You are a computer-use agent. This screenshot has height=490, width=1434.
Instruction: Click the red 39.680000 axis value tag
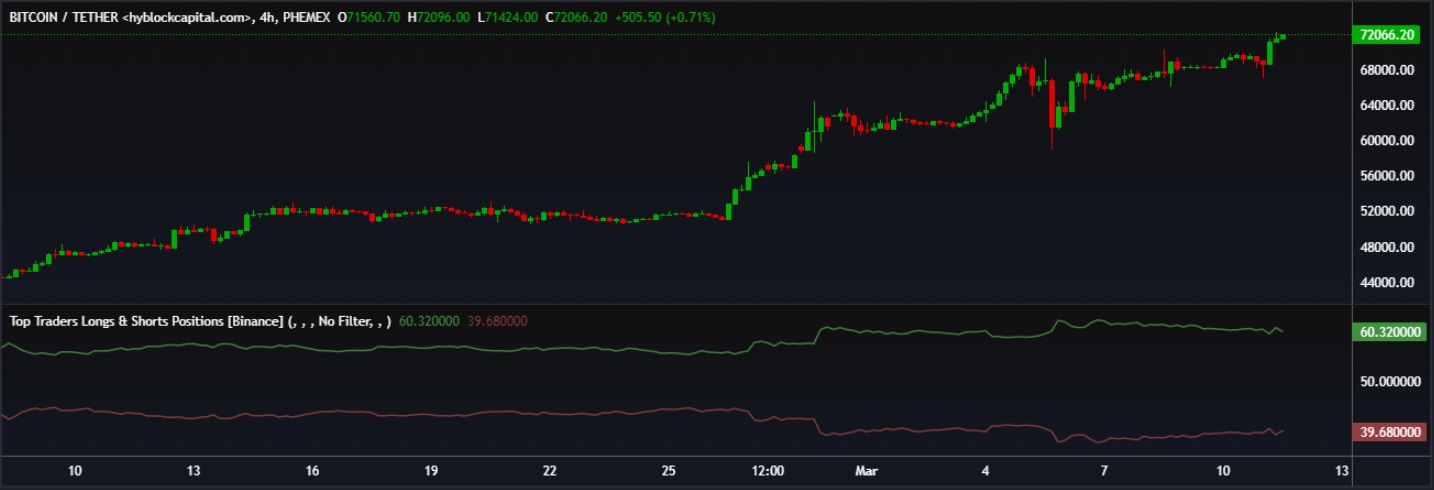tap(1388, 432)
